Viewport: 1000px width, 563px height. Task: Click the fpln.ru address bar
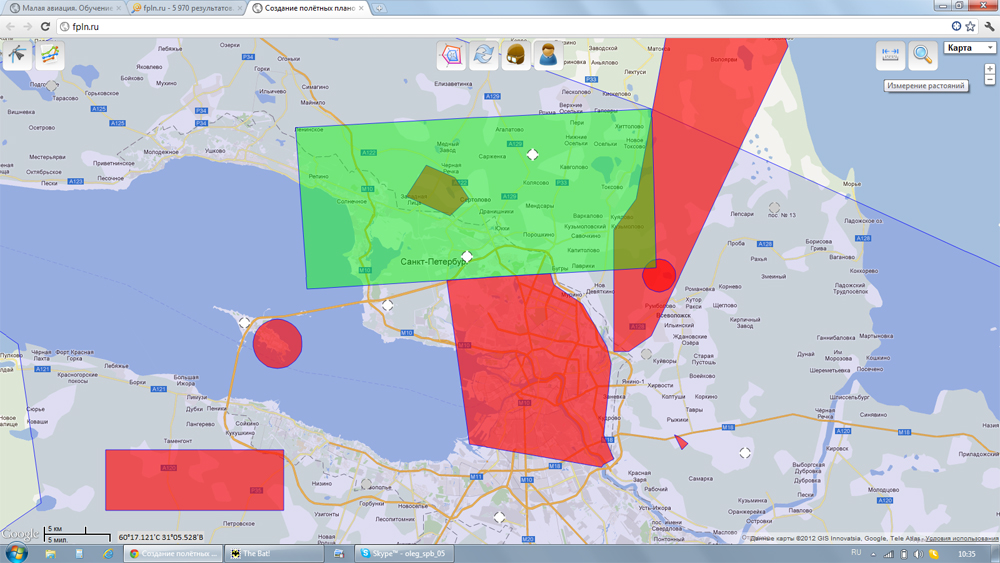500,27
